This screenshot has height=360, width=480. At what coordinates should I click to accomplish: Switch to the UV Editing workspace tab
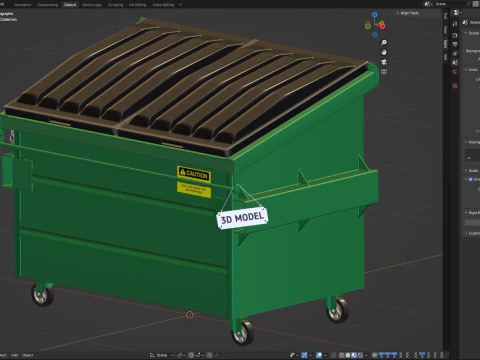(x=137, y=5)
